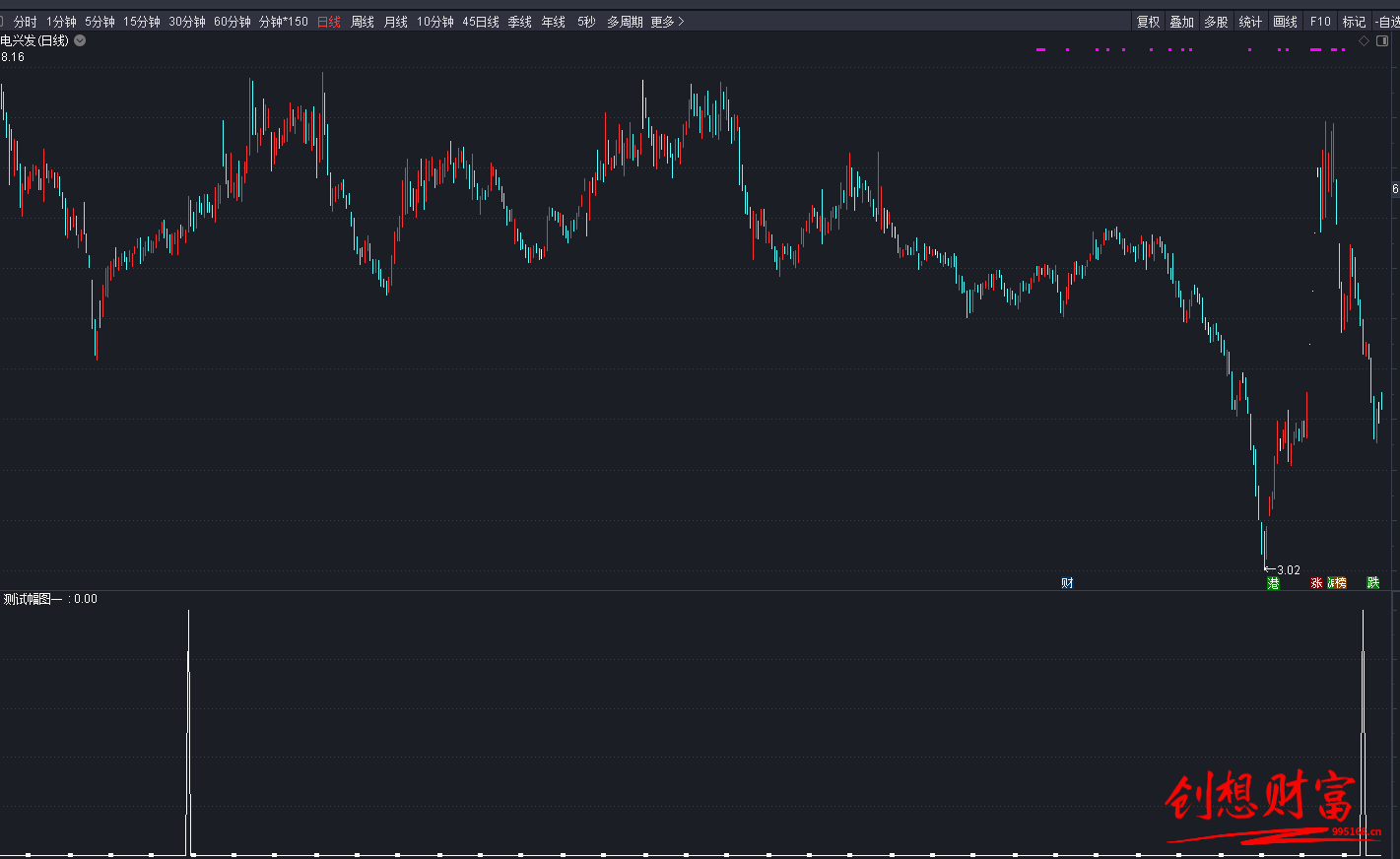Select the 5分钟 period tab
The width and height of the screenshot is (1400, 859).
click(x=100, y=22)
